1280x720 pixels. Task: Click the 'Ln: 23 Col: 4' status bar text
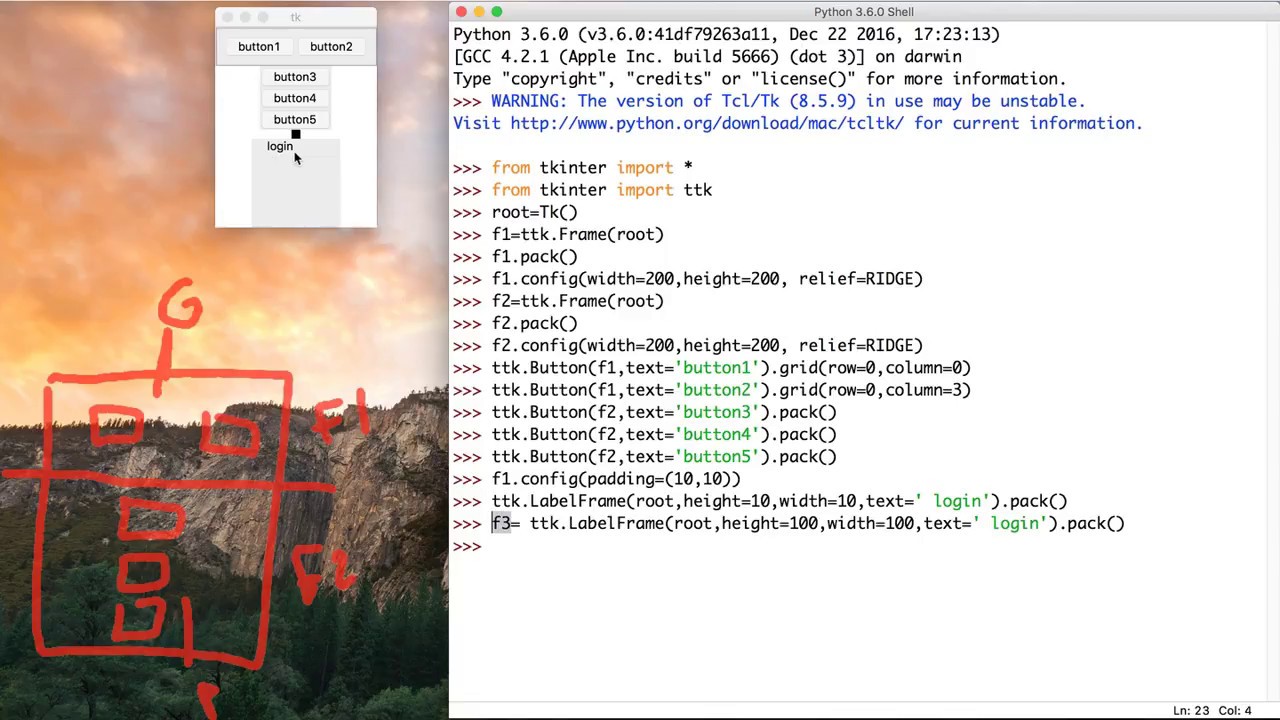click(x=1212, y=711)
